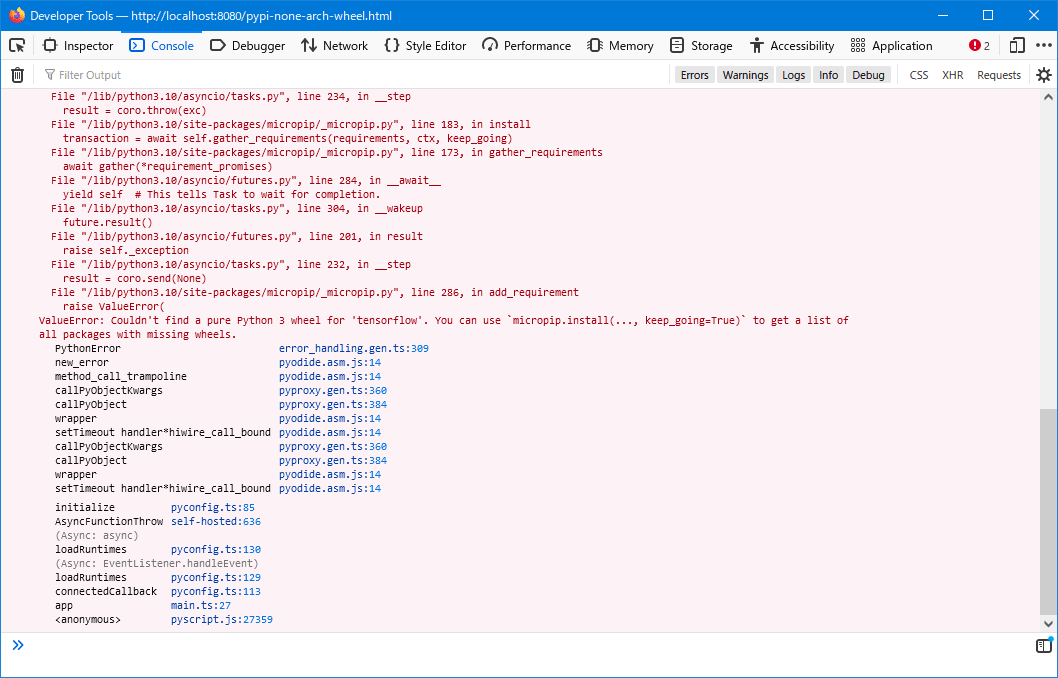
Task: Click the AsyncFunctionThrow stack frame
Action: [109, 521]
